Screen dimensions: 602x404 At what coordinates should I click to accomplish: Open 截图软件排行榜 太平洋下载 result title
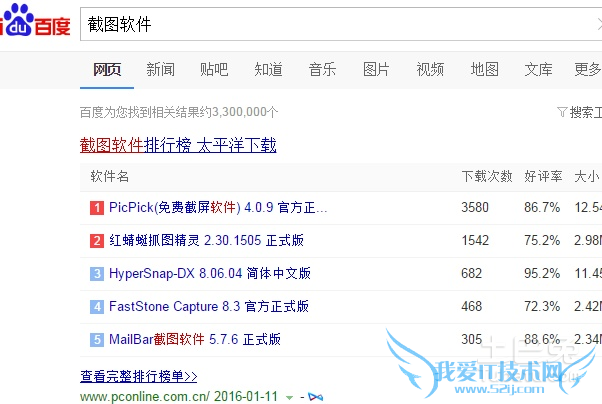[178, 145]
